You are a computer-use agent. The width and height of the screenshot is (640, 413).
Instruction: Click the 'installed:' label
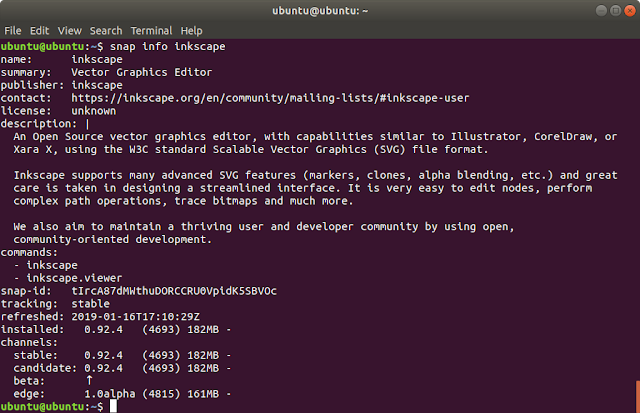click(x=32, y=330)
